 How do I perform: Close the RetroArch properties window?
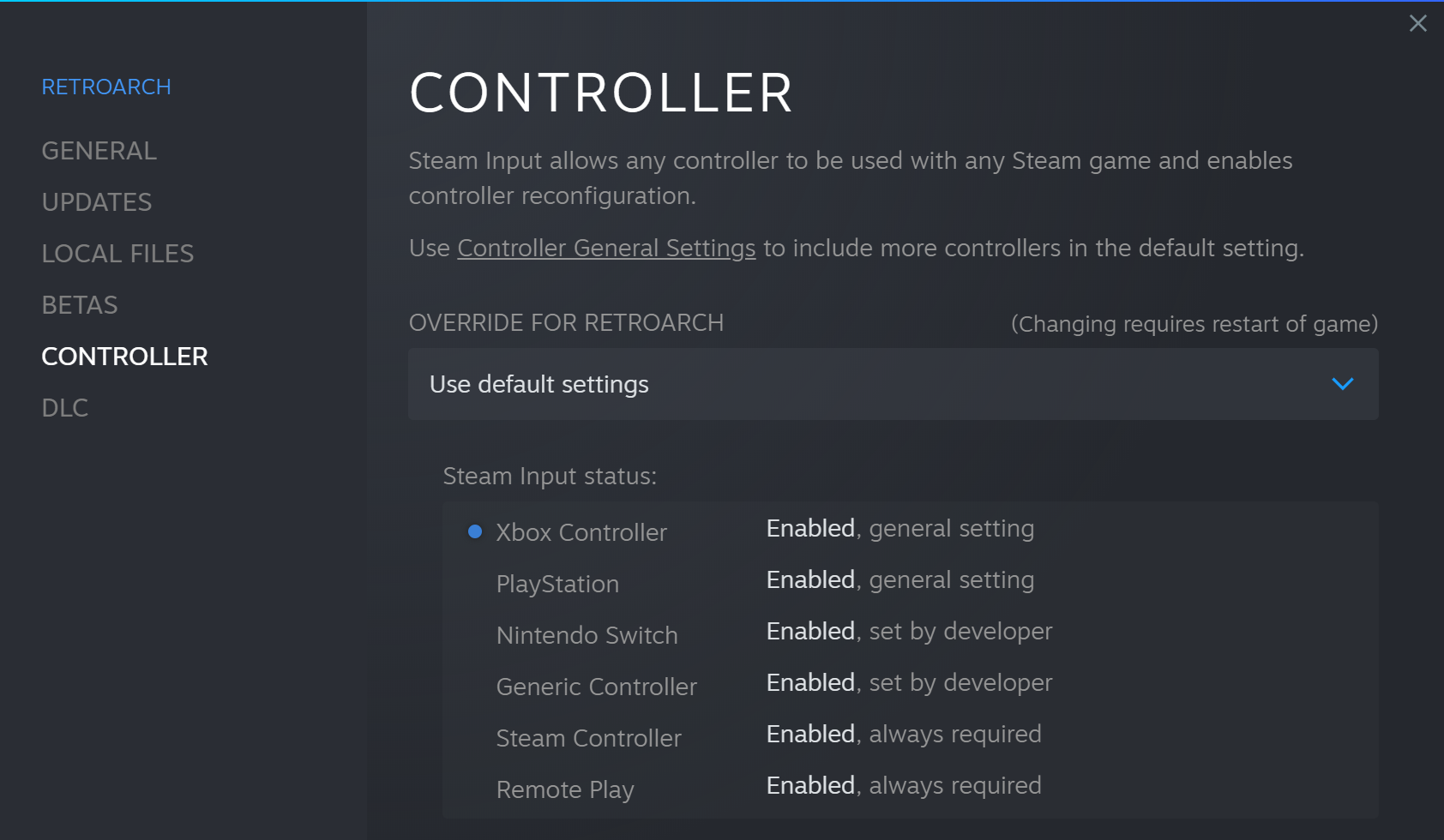pyautogui.click(x=1417, y=23)
